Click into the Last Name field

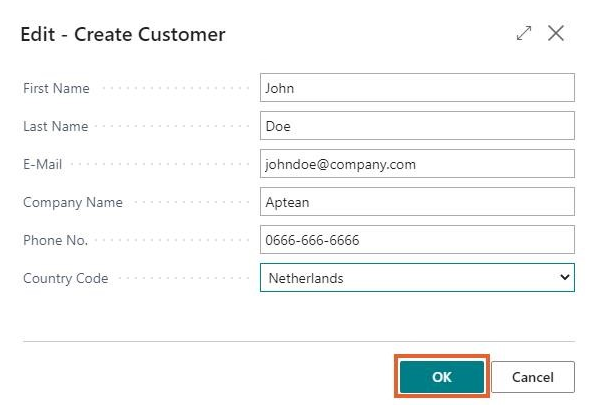(x=417, y=126)
